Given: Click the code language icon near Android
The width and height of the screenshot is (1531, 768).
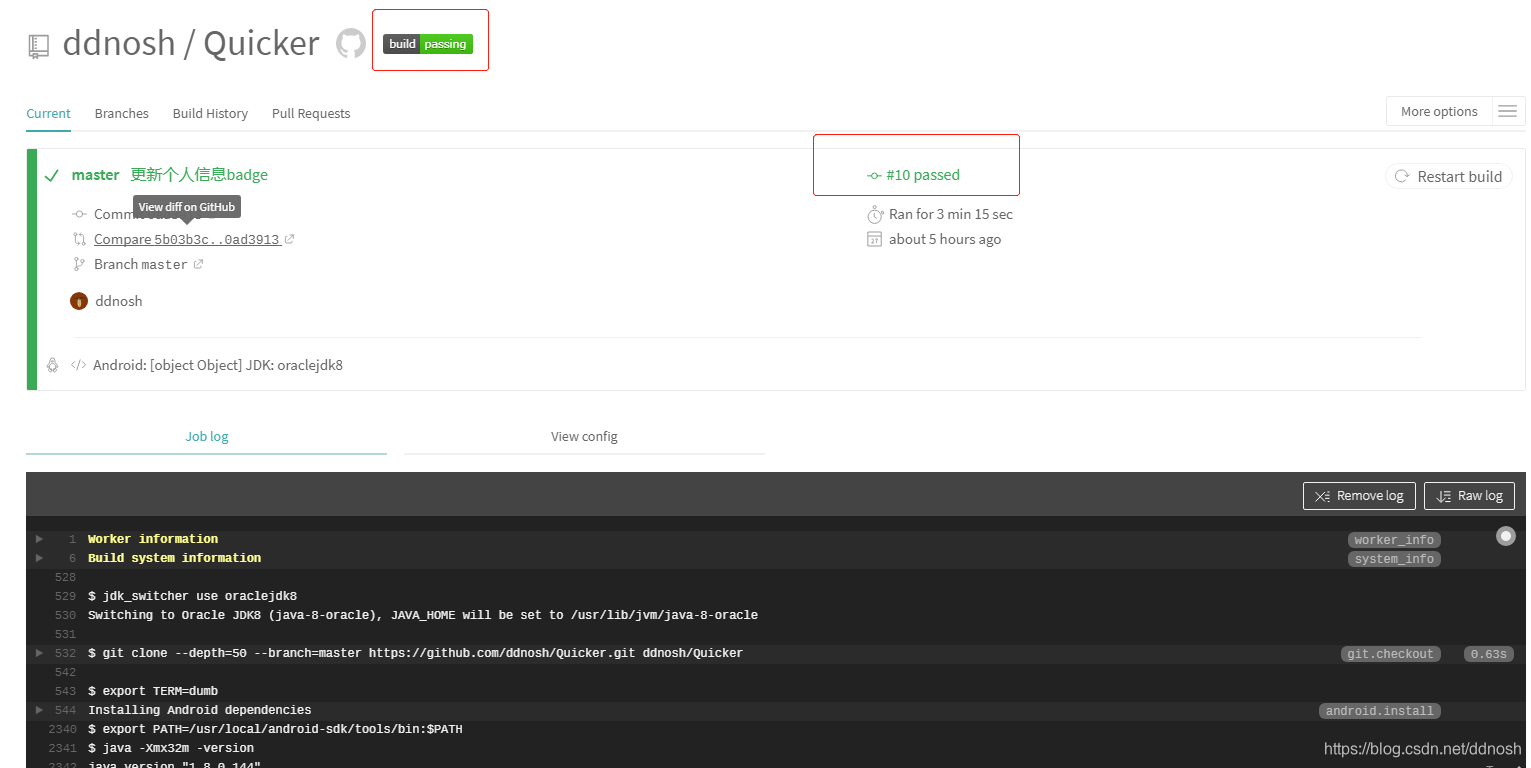Looking at the screenshot, I should [78, 365].
